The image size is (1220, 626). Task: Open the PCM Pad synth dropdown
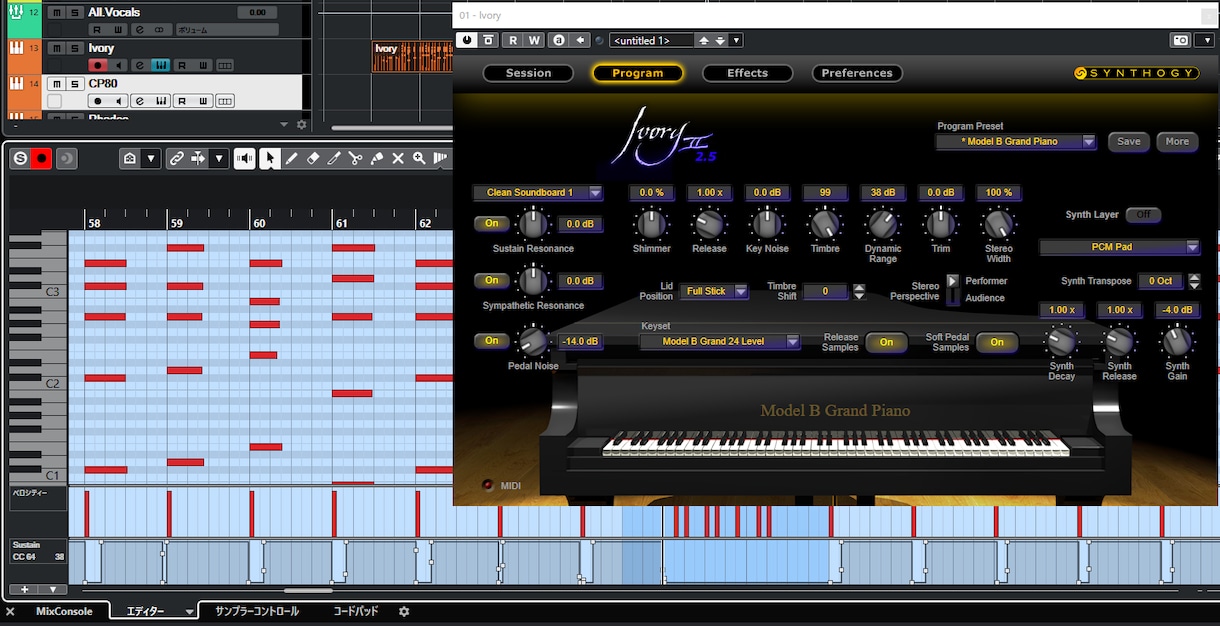(1119, 247)
